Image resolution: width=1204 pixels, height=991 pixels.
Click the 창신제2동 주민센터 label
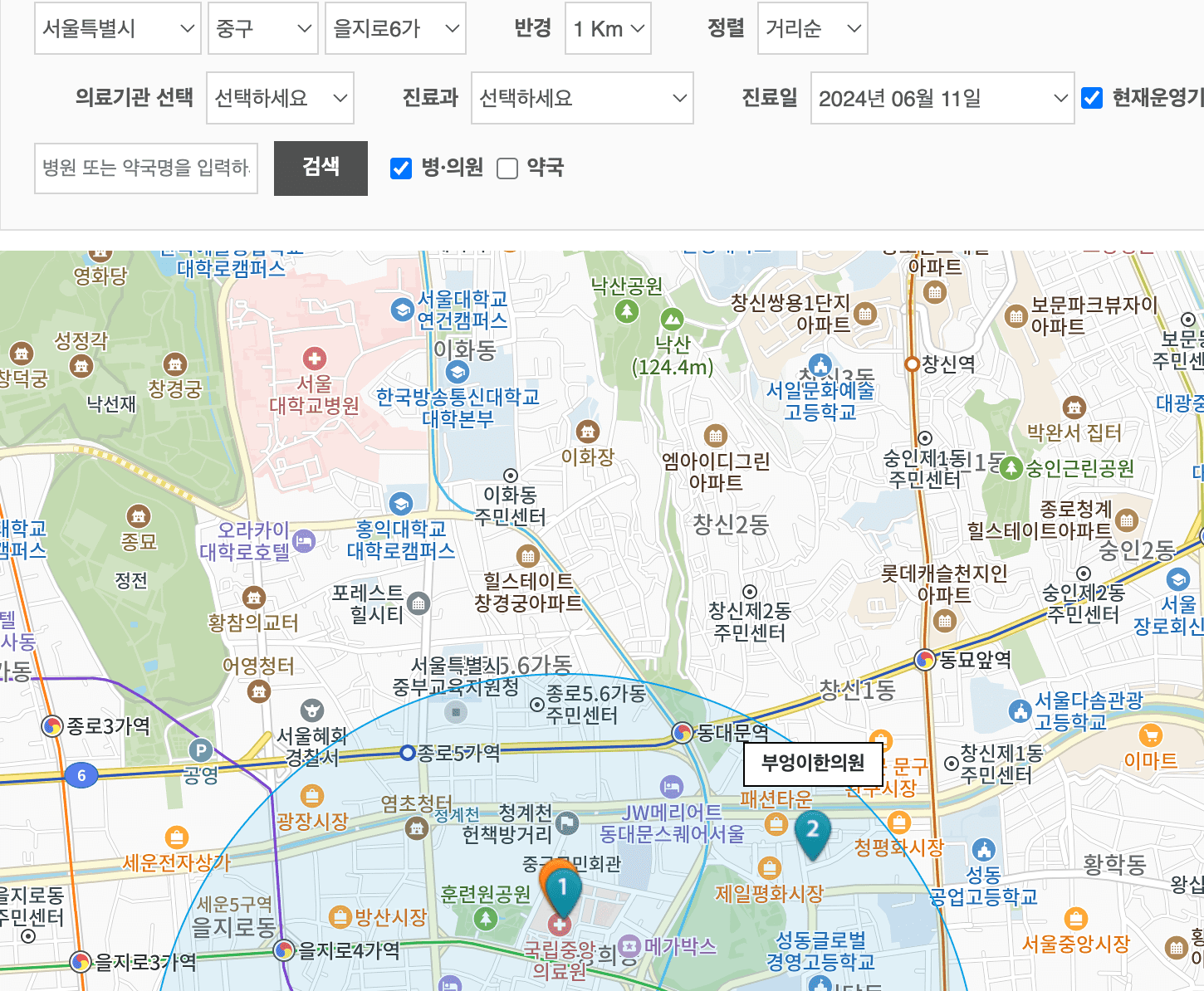[x=750, y=622]
